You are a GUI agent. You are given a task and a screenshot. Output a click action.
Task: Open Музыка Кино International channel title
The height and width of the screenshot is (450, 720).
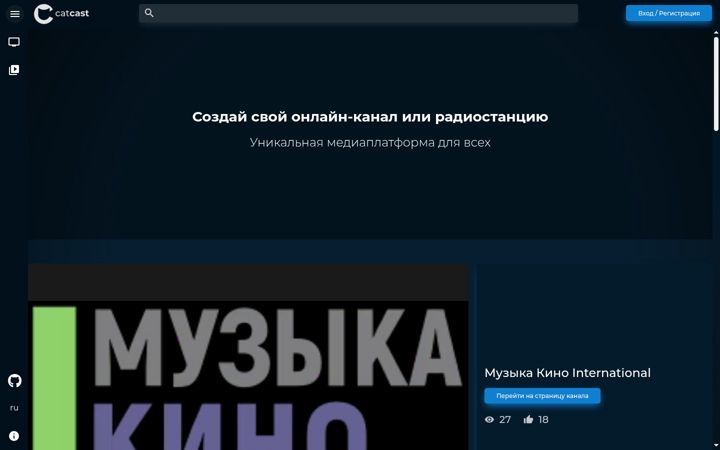click(567, 373)
